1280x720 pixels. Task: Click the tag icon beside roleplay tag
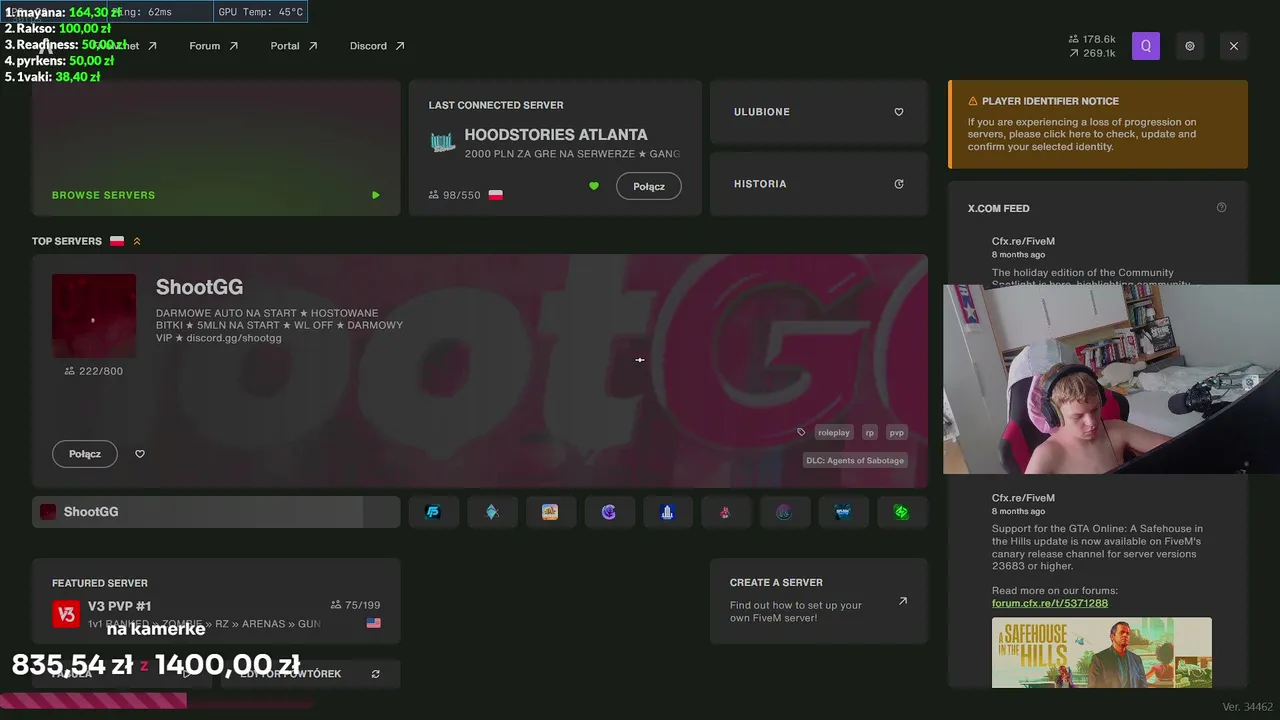801,433
